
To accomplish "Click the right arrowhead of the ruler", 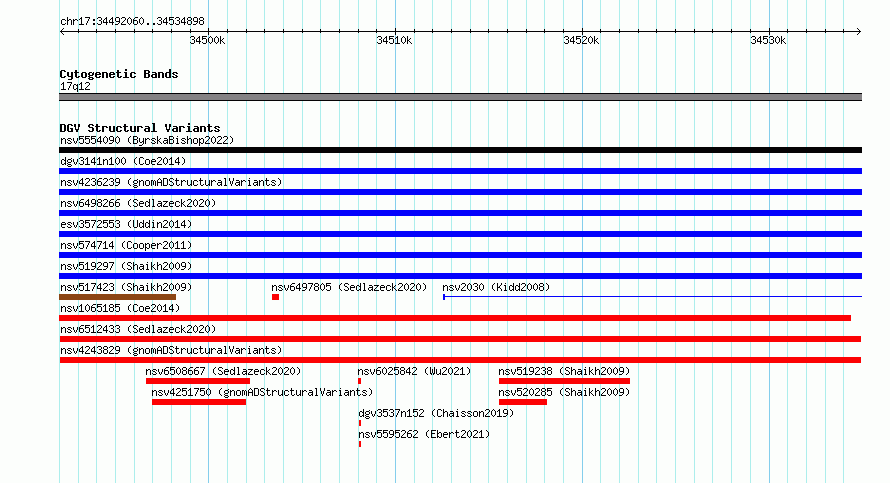I will 859,32.
